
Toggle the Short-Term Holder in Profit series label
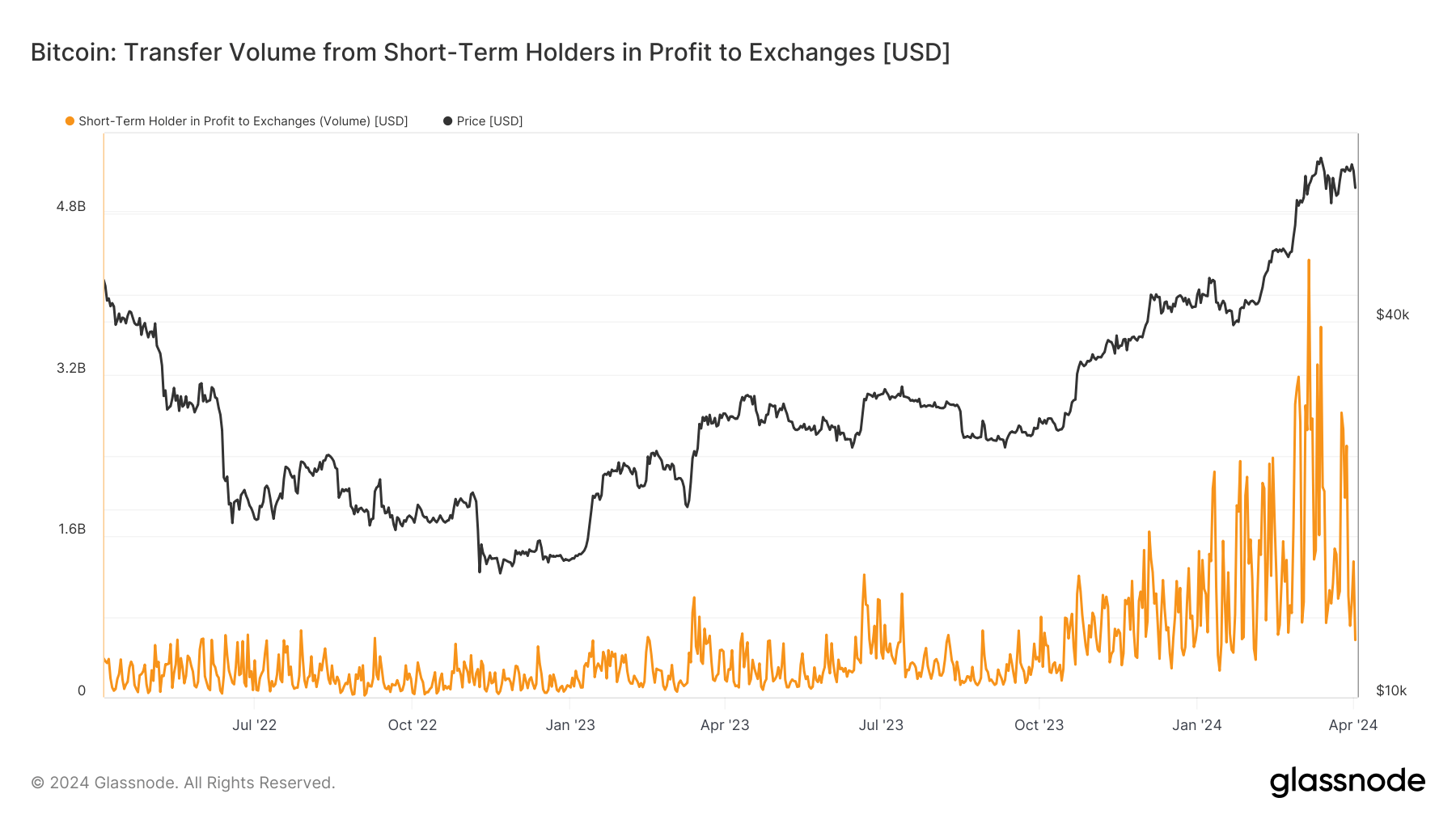point(243,121)
